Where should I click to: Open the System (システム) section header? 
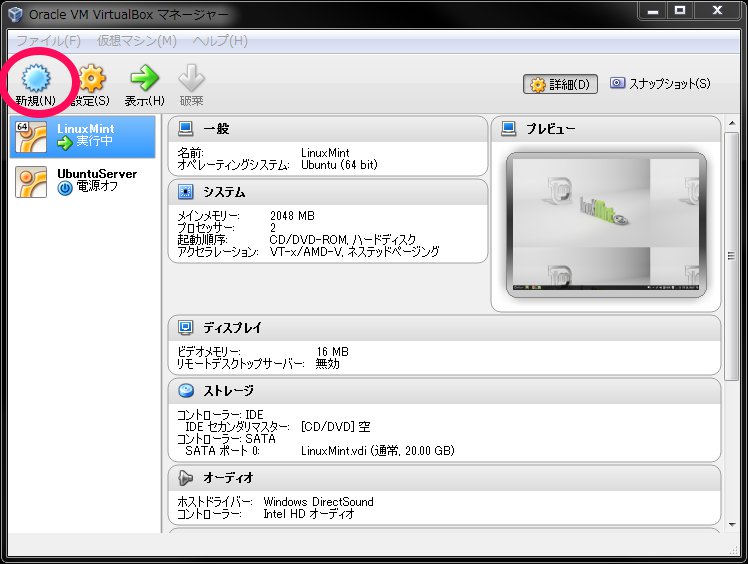[x=328, y=192]
